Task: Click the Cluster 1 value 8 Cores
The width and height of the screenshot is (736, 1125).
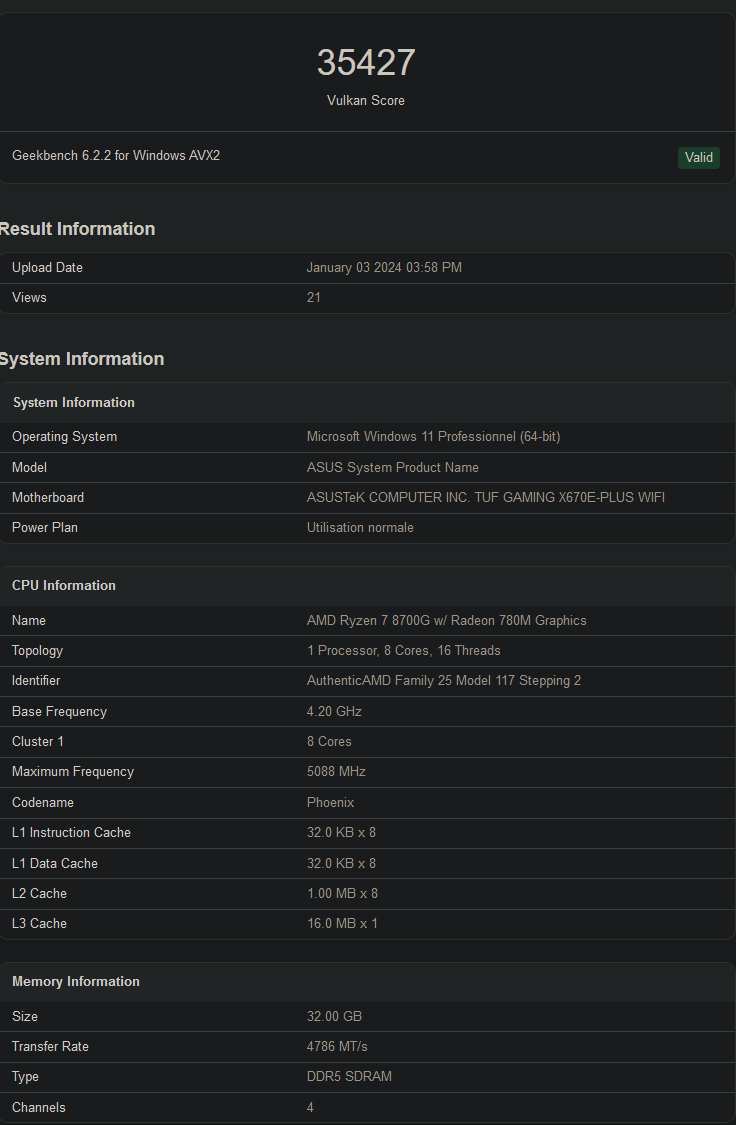Action: (x=329, y=742)
